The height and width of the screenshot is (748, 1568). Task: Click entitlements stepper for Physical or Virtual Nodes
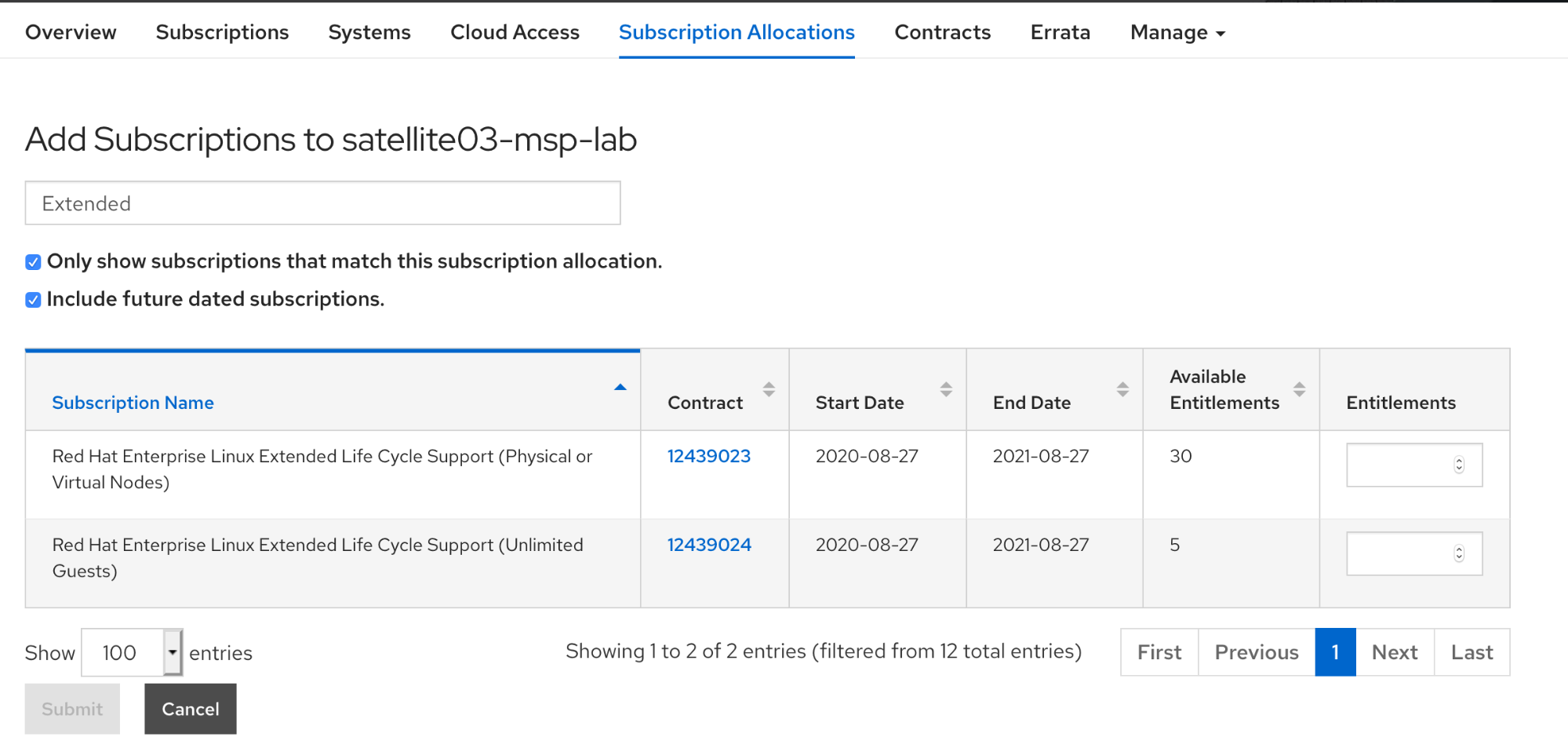pos(1458,465)
